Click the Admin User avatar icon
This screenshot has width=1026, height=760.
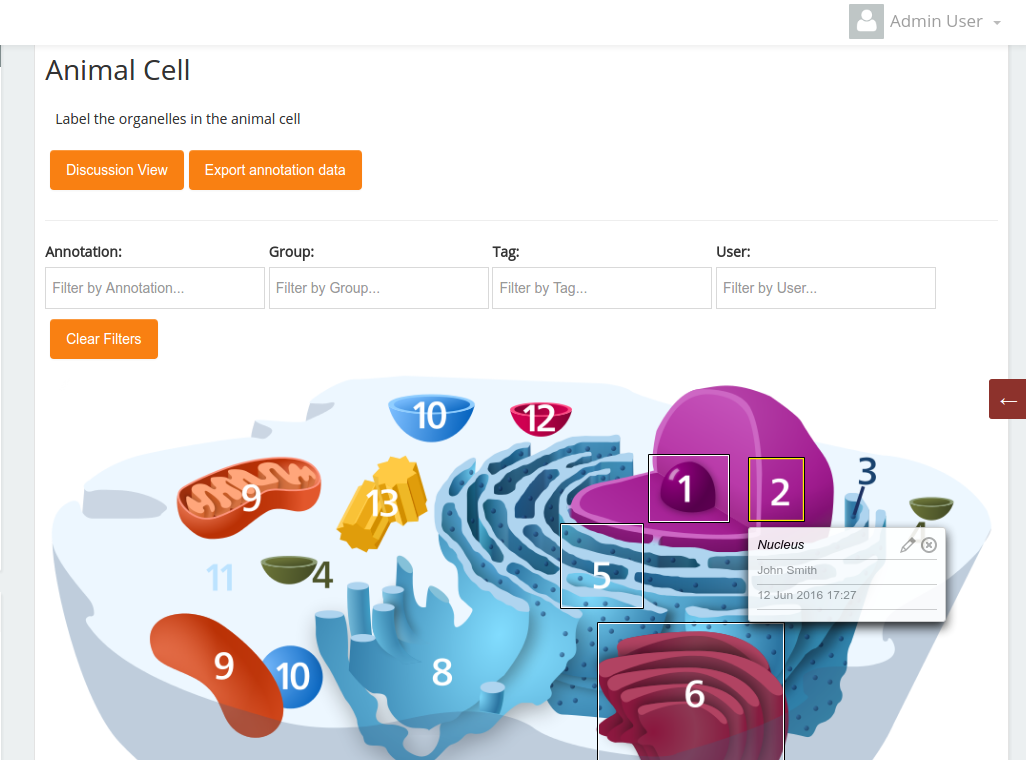866,21
